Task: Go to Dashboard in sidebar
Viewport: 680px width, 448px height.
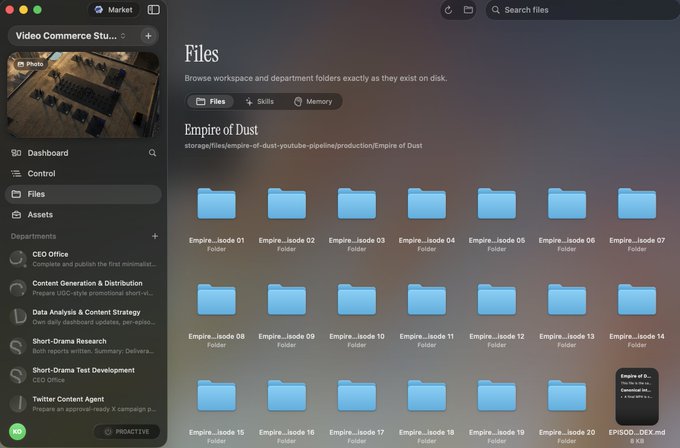Action: 48,153
